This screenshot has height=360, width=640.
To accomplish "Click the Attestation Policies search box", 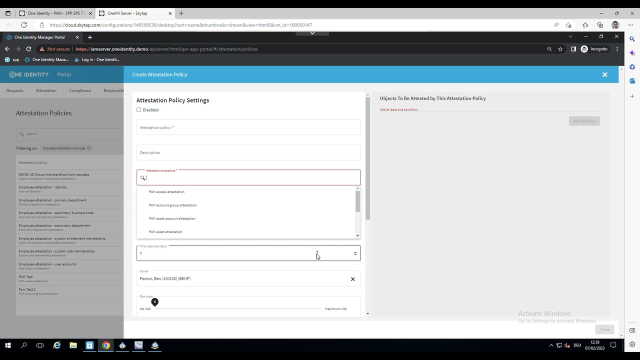I will pos(69,134).
